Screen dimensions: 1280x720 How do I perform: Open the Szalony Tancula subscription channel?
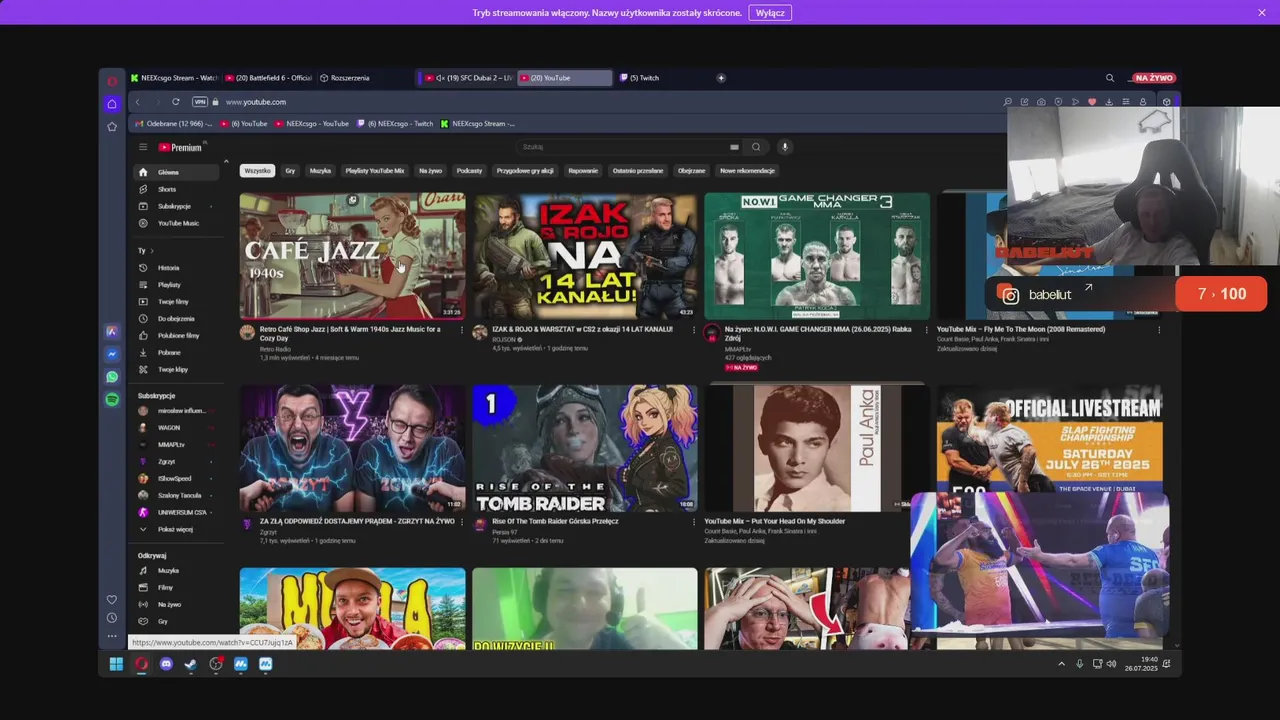(x=177, y=495)
